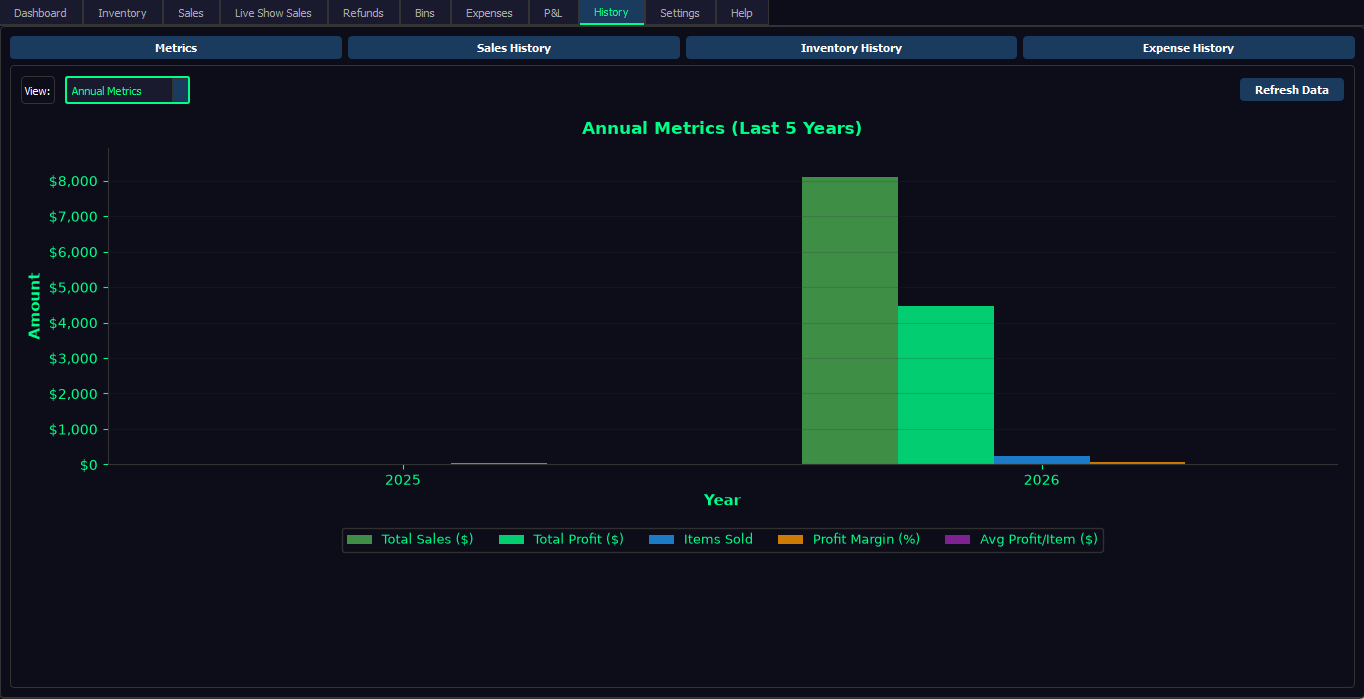Image resolution: width=1364 pixels, height=699 pixels.
Task: Click the Total Sales ($) legend text
Action: click(x=427, y=539)
